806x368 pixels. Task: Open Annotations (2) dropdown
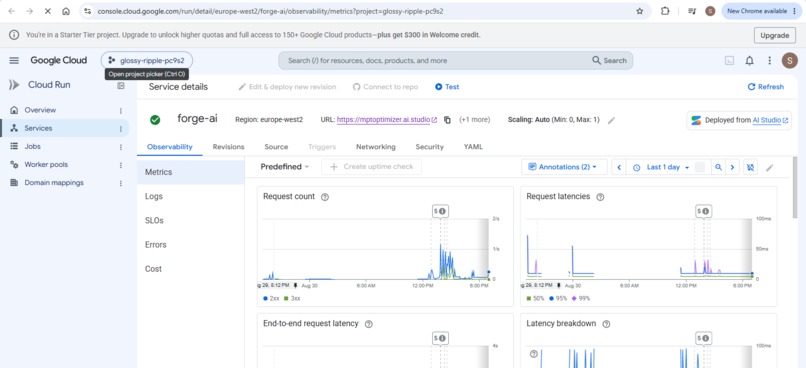pos(564,167)
